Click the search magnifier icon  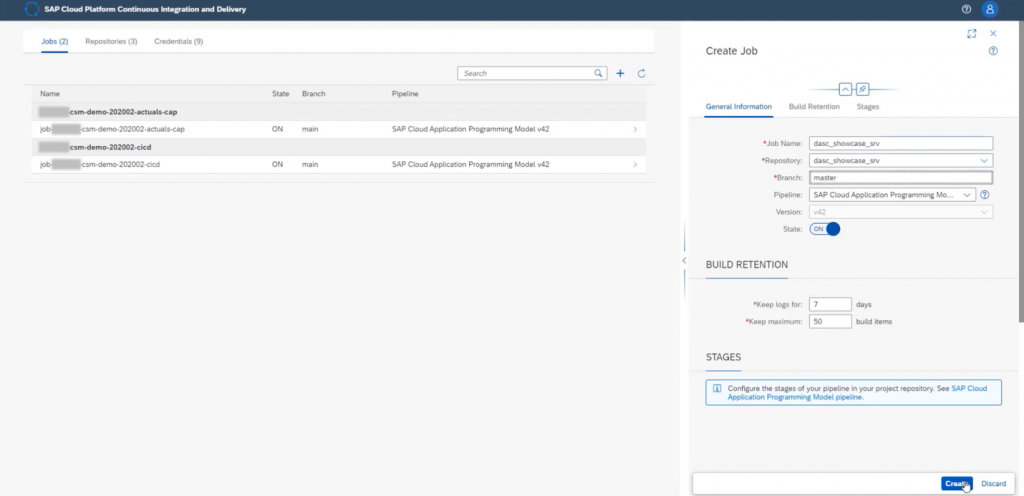598,74
